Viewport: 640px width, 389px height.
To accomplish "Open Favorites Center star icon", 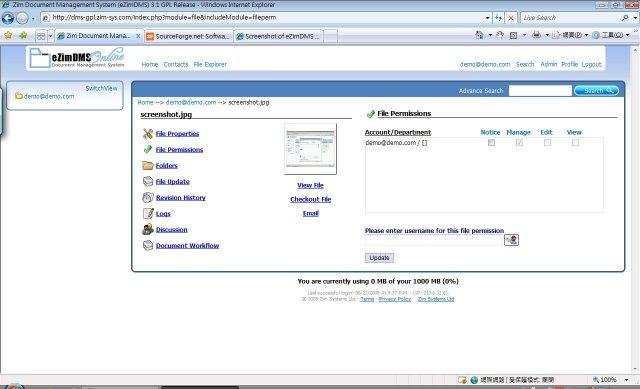I will [8, 36].
